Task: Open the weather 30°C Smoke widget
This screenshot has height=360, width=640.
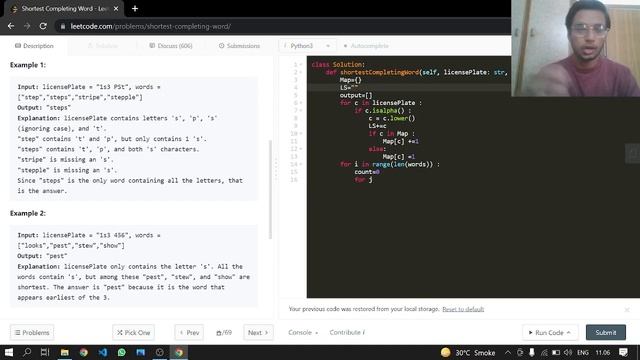Action: click(x=468, y=352)
